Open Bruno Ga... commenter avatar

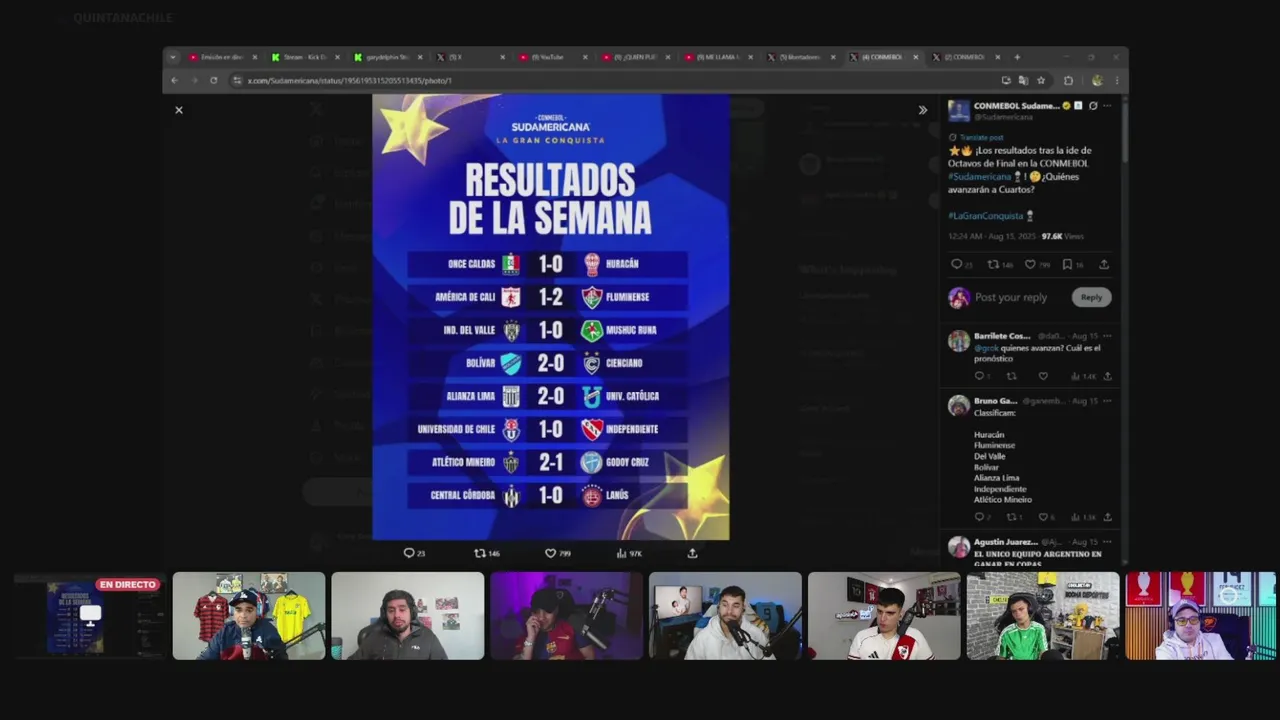[959, 405]
